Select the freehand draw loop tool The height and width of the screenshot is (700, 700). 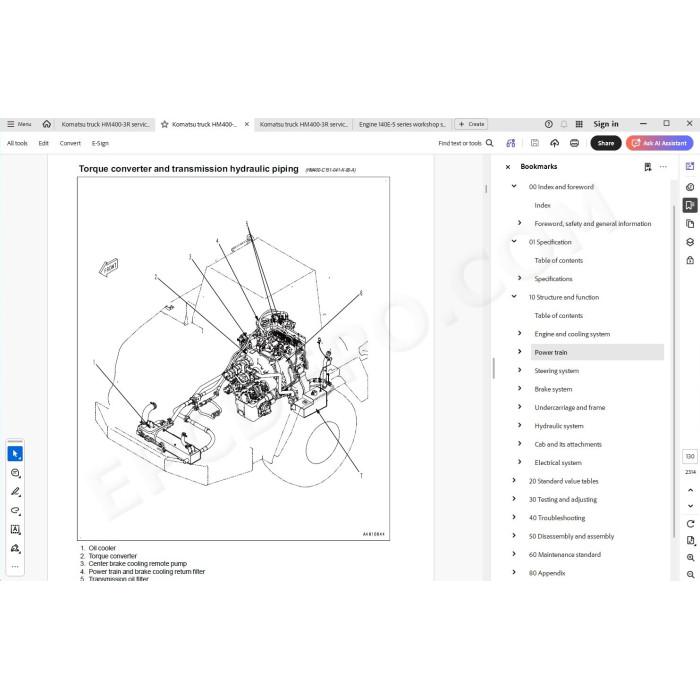(x=15, y=511)
